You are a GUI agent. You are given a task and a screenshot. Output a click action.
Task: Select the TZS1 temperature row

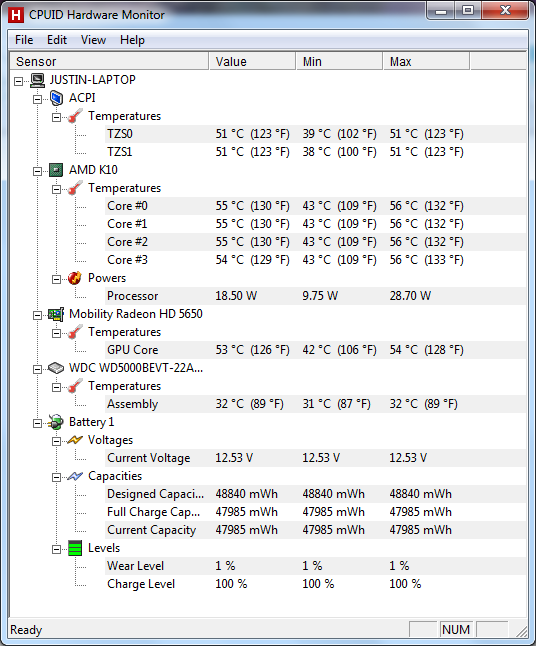(315, 152)
